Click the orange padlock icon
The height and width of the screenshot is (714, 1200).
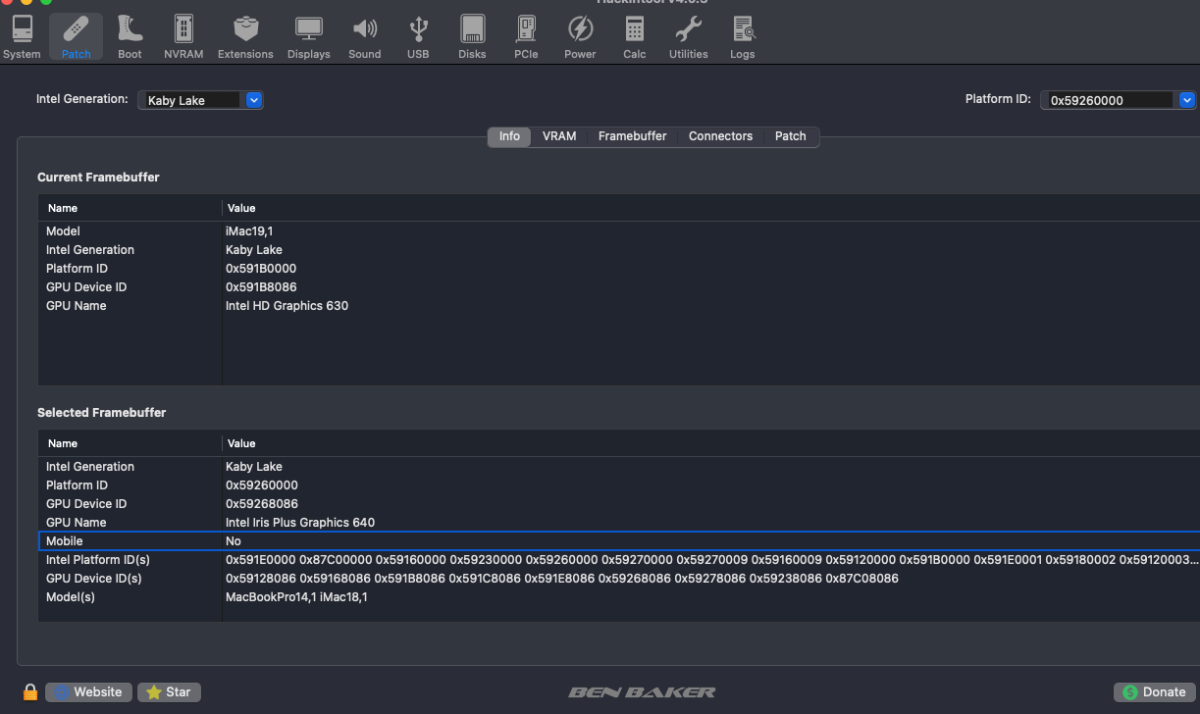tap(30, 692)
